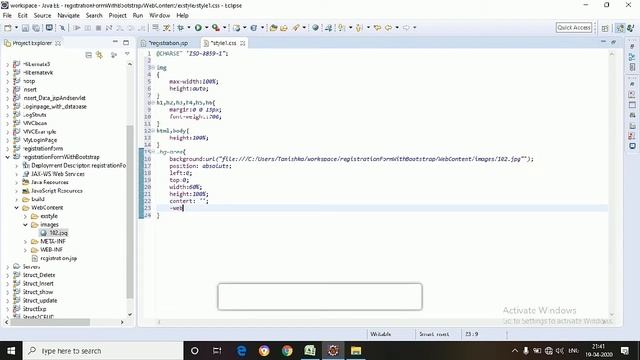This screenshot has height=360, width=640.
Task: Click the Save All icon
Action: (x=36, y=28)
